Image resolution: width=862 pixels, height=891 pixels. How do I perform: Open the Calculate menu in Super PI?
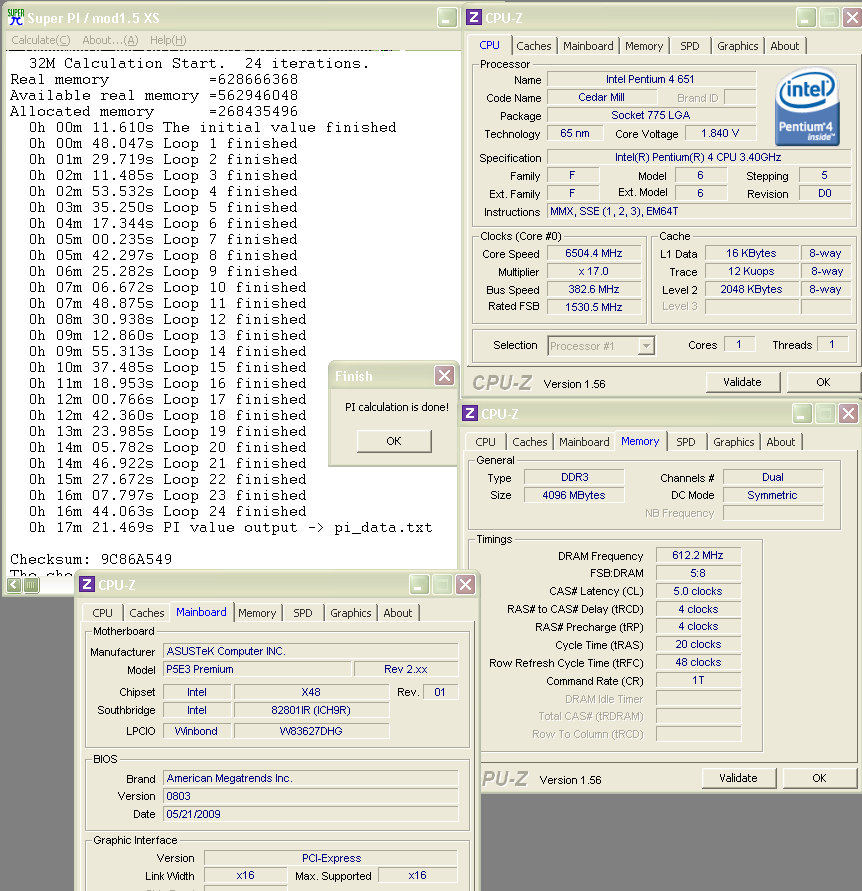(x=41, y=40)
